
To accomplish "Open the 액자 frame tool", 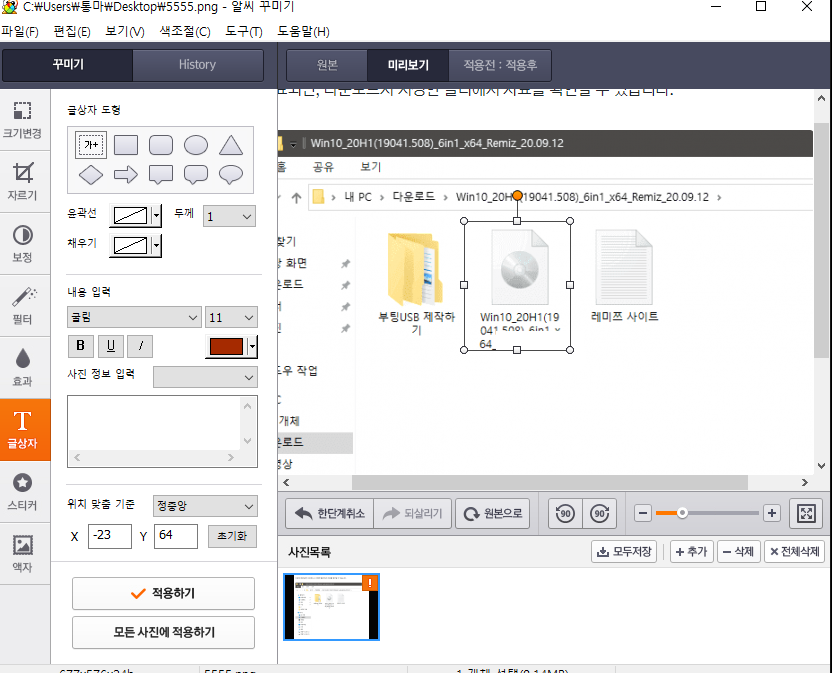I will (22, 554).
